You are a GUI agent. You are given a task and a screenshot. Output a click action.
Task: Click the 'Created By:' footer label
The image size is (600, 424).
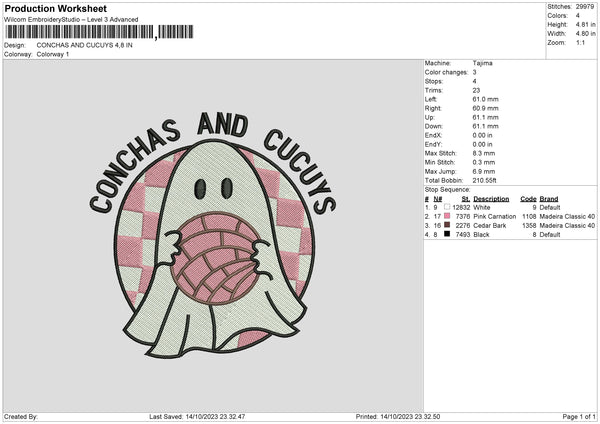tap(21, 417)
